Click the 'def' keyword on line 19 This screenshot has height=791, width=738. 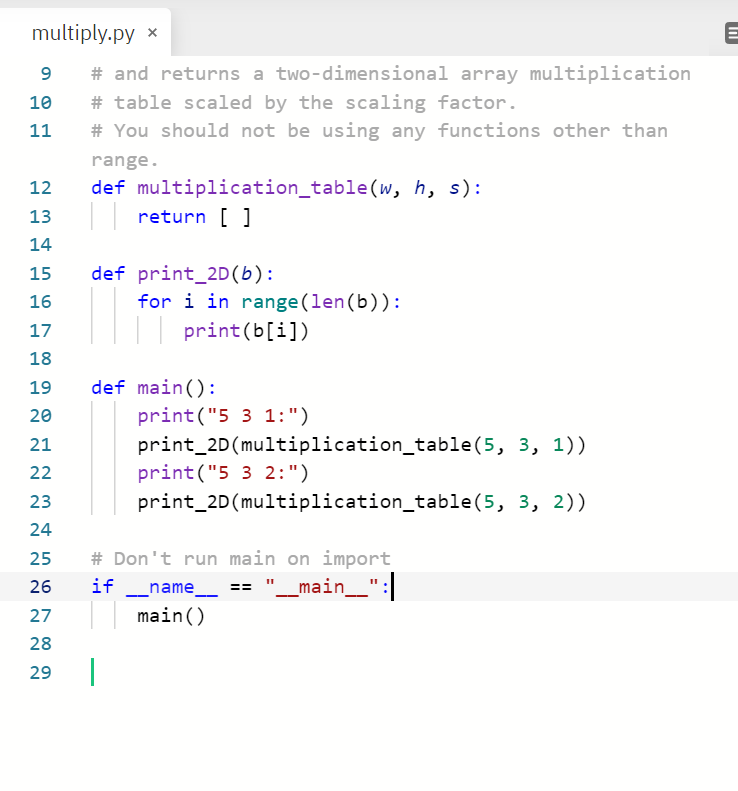pos(108,388)
